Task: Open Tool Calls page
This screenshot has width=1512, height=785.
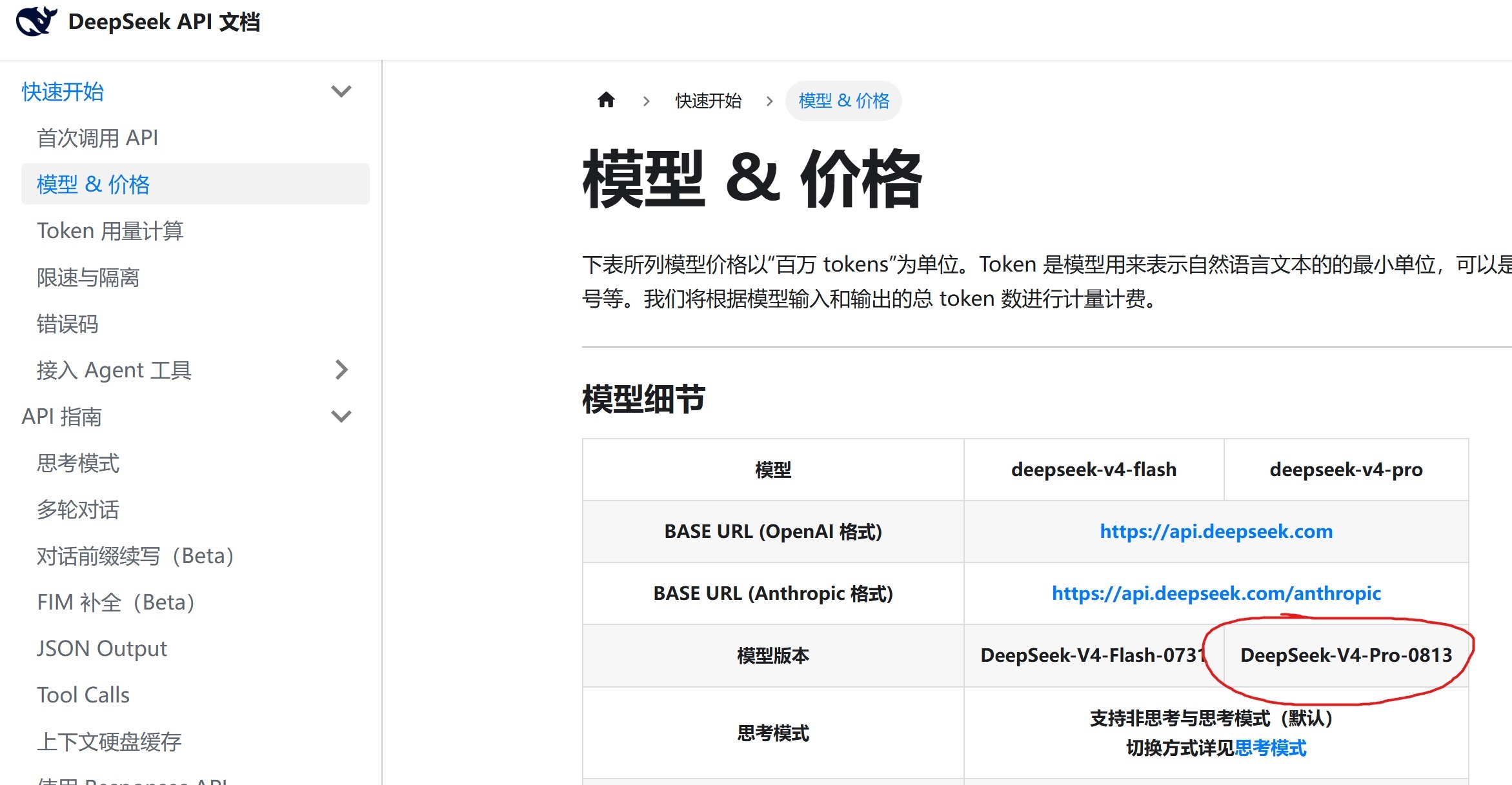Action: [83, 695]
